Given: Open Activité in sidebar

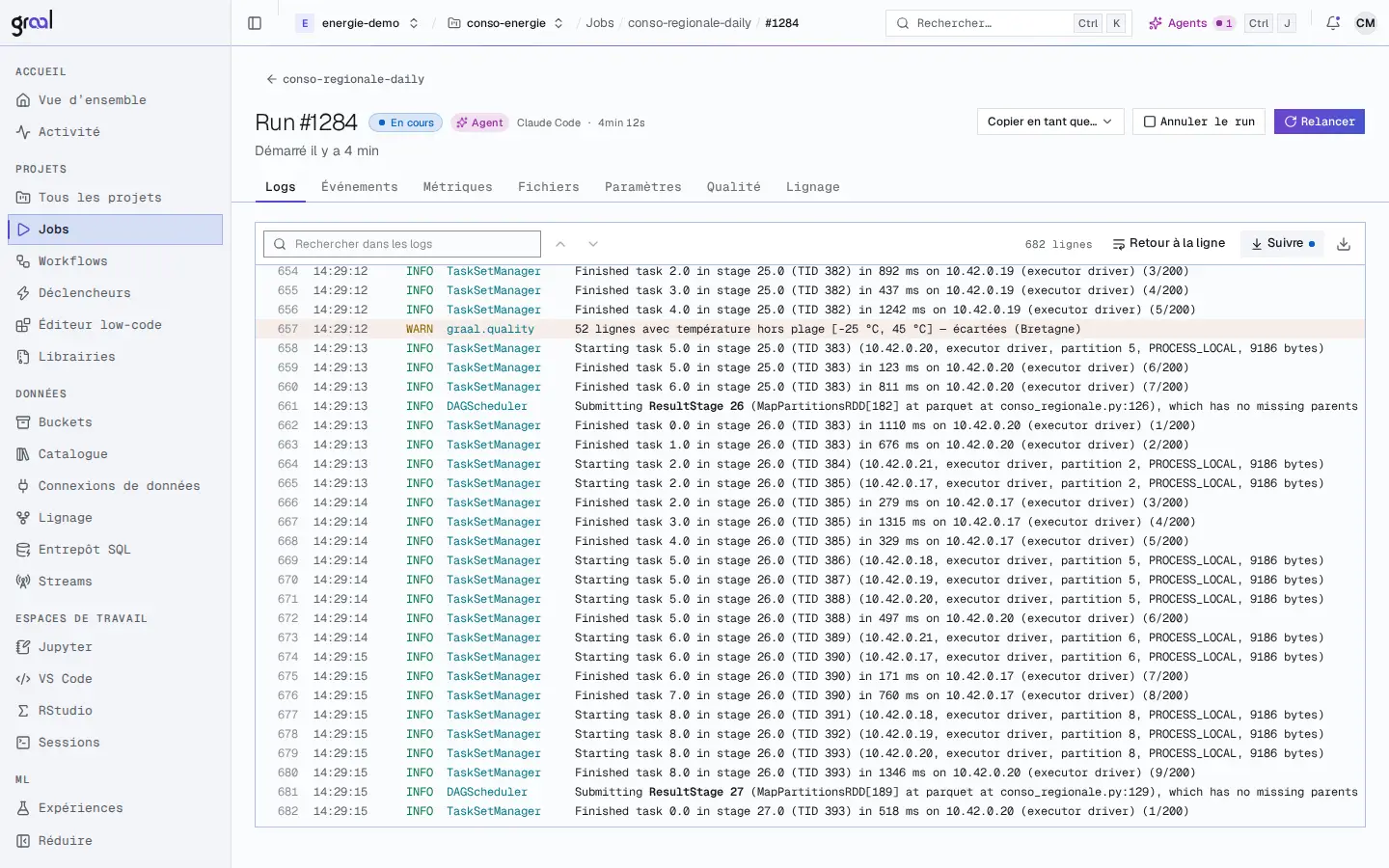Looking at the screenshot, I should [x=115, y=132].
